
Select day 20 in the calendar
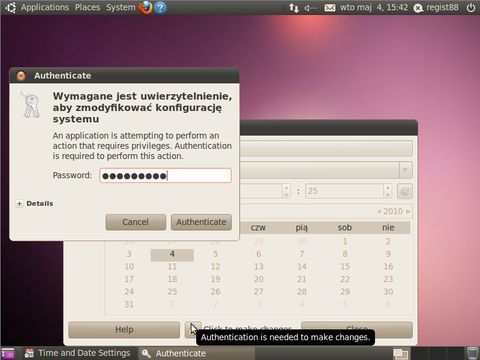point(259,279)
